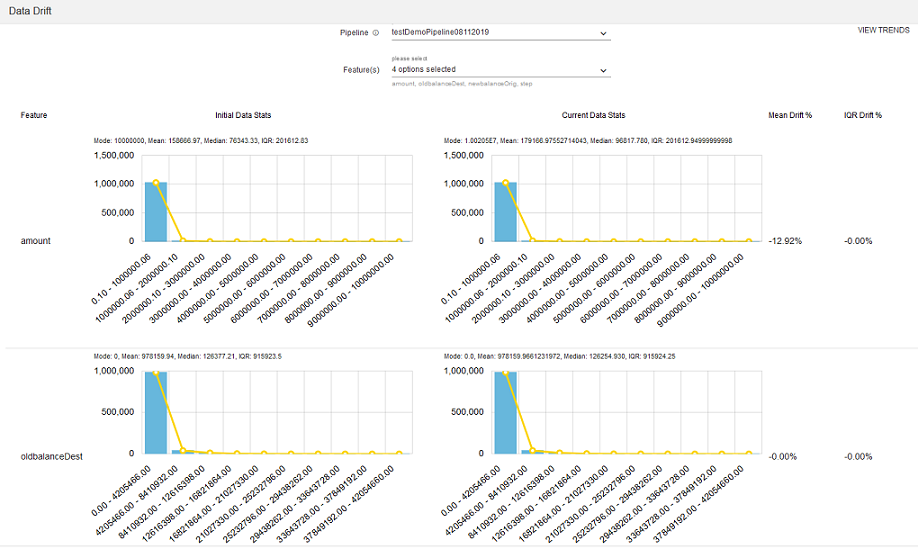The height and width of the screenshot is (549, 918).
Task: Click second yellow data point in current oldbalanceDest chart
Action: [532, 451]
